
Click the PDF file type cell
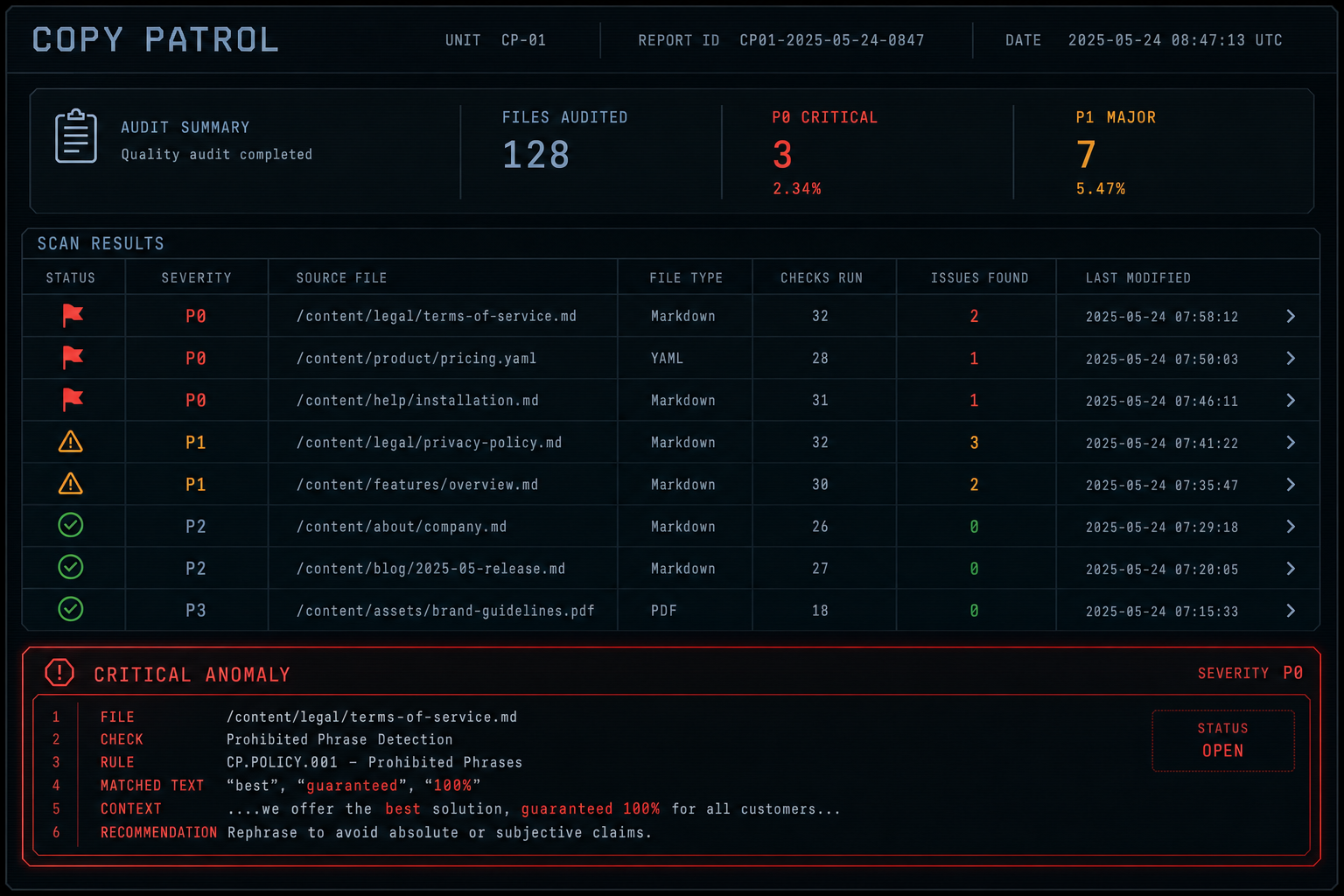664,610
